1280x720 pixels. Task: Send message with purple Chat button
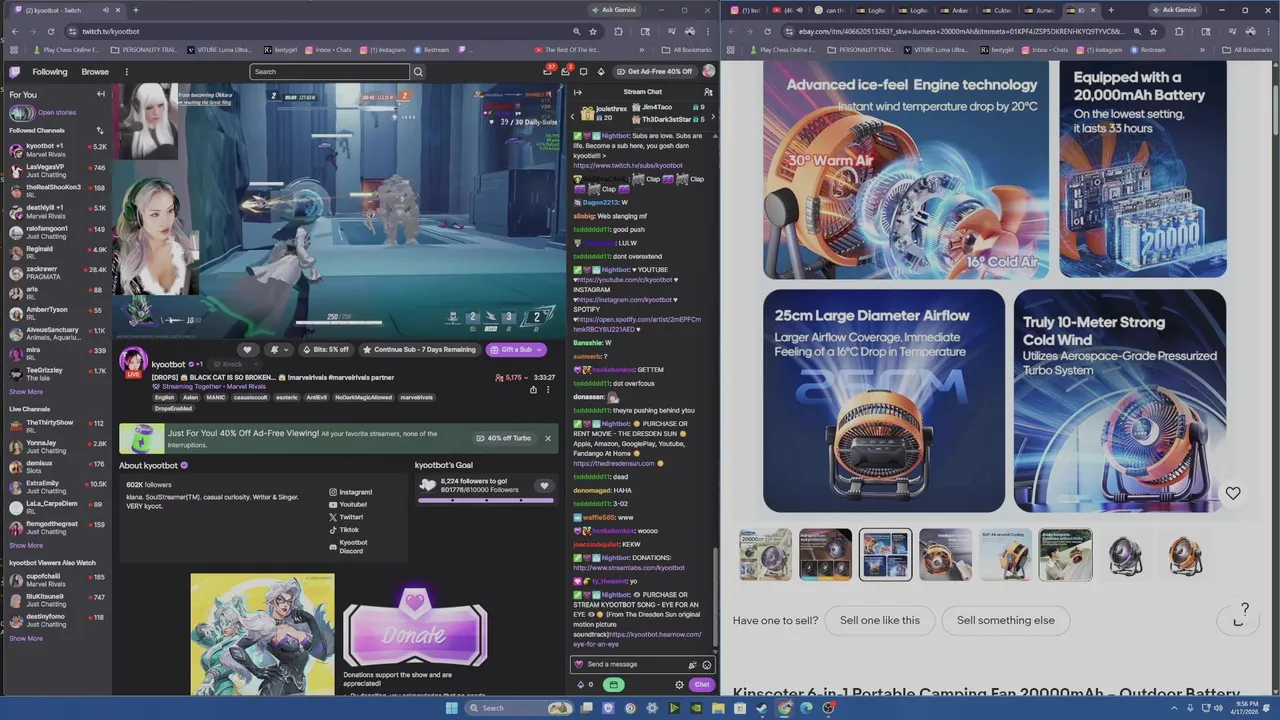701,685
